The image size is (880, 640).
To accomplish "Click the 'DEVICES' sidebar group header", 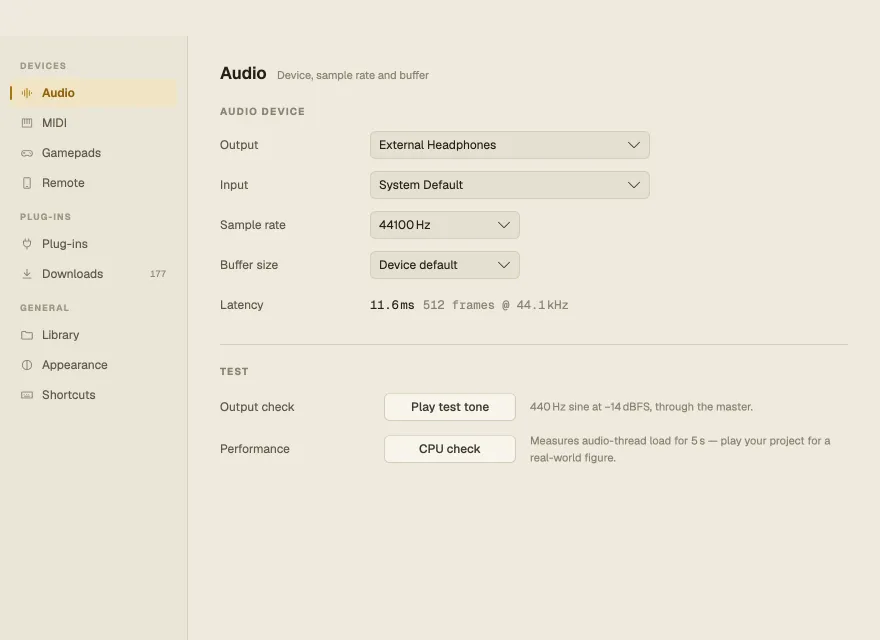I will pos(43,66).
